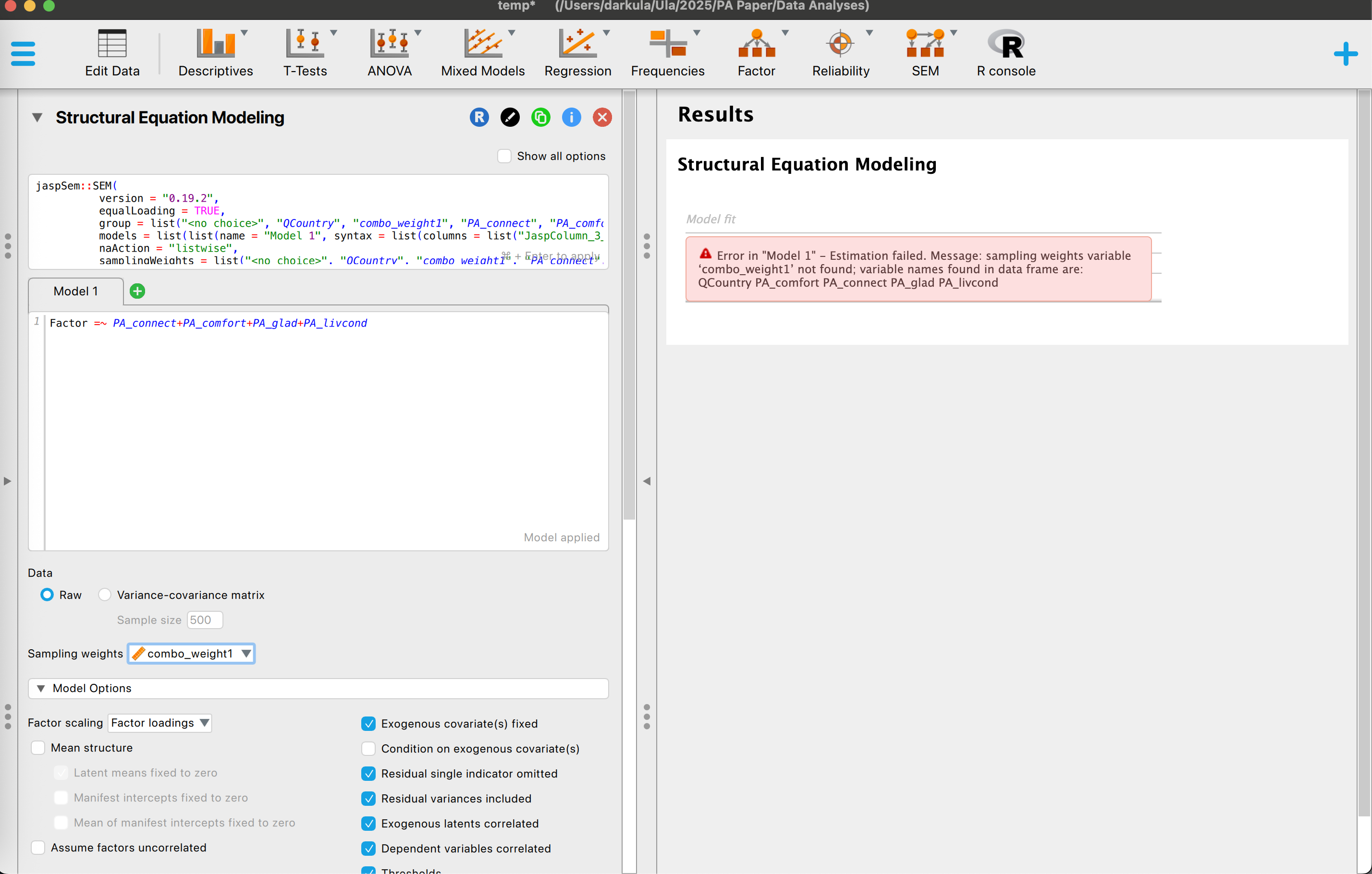This screenshot has width=1372, height=874.
Task: Open the Sampling weights combo_weight1 dropdown
Action: point(192,653)
